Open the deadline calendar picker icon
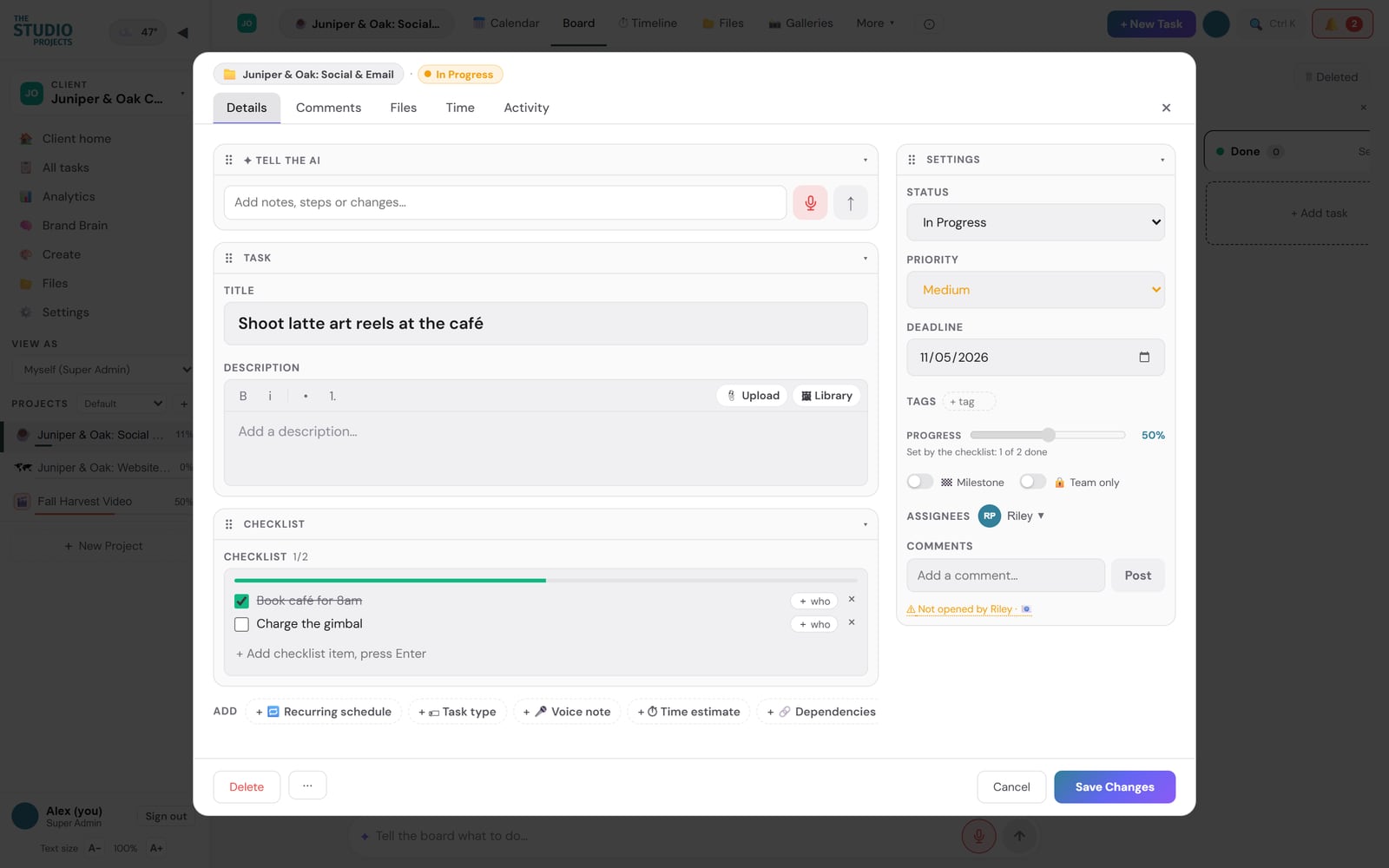This screenshot has width=1389, height=868. point(1144,357)
